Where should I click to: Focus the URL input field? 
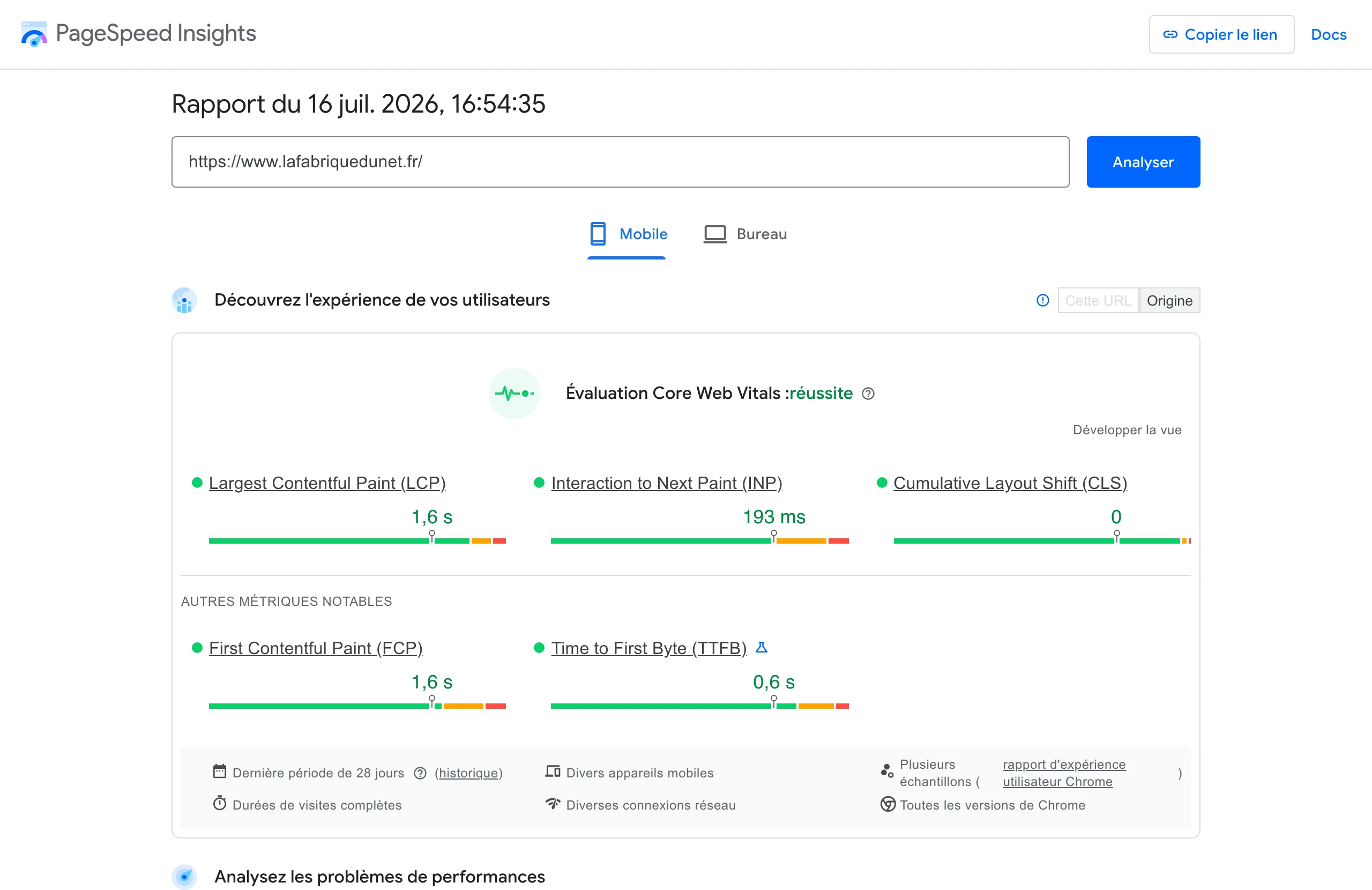click(620, 162)
